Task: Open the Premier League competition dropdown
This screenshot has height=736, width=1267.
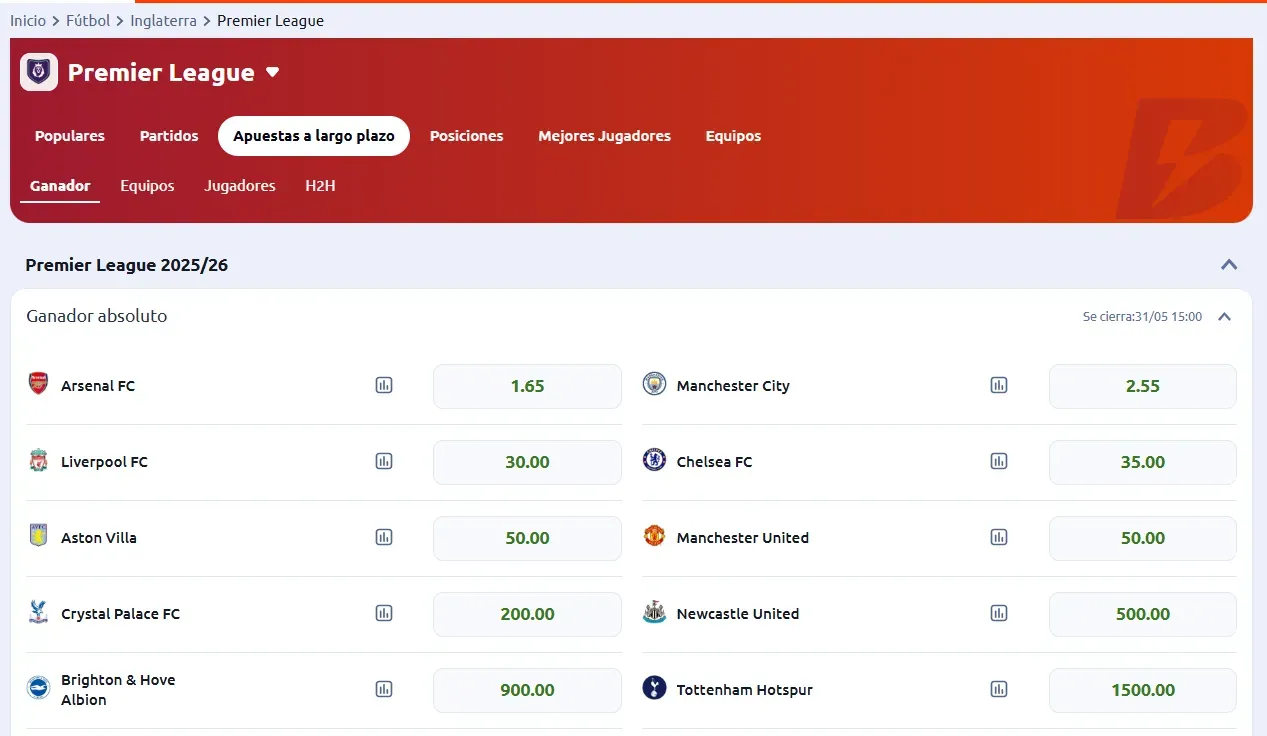Action: [x=273, y=73]
